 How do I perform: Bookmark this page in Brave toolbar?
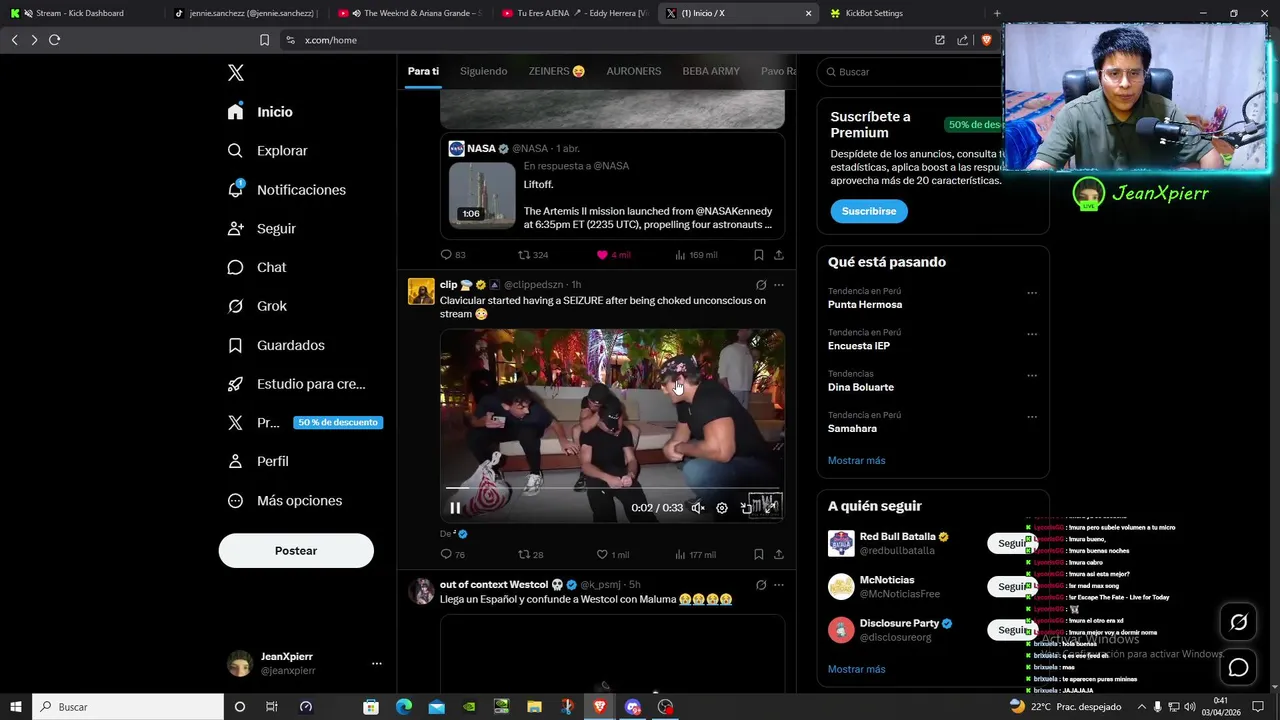coord(264,40)
